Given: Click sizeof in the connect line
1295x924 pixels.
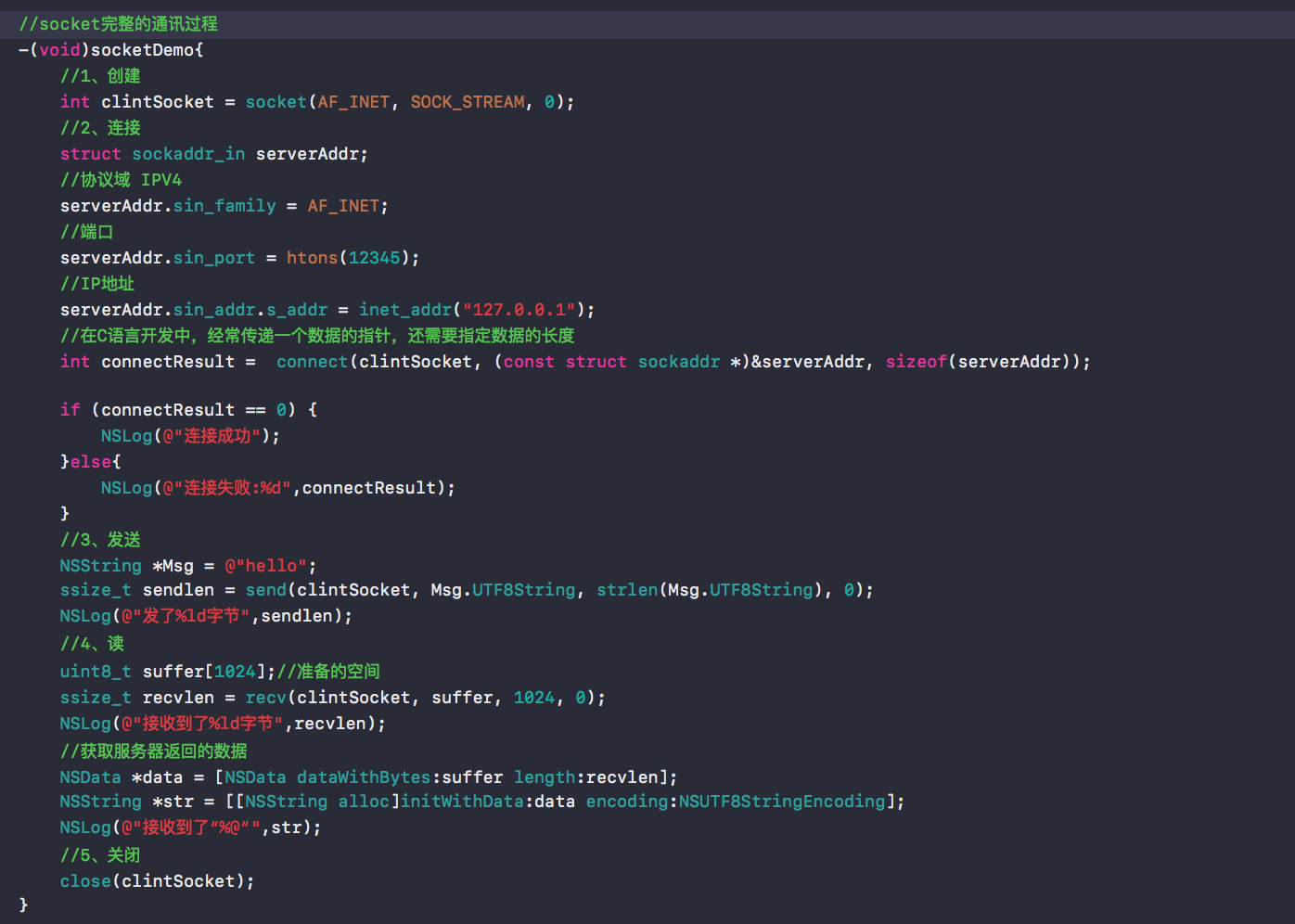Looking at the screenshot, I should point(916,362).
